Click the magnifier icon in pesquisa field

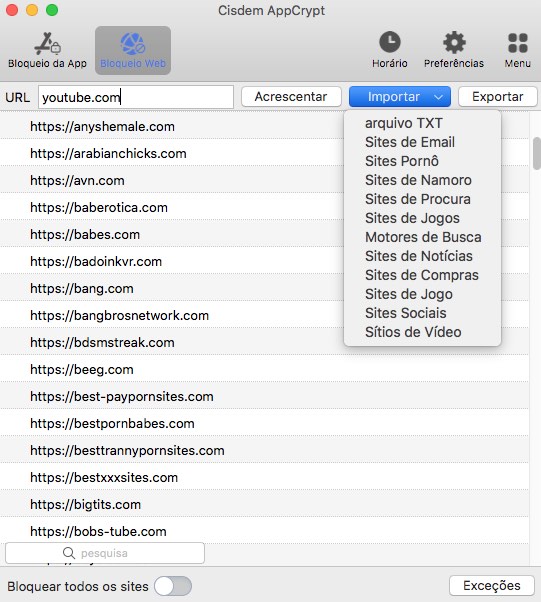pyautogui.click(x=69, y=553)
